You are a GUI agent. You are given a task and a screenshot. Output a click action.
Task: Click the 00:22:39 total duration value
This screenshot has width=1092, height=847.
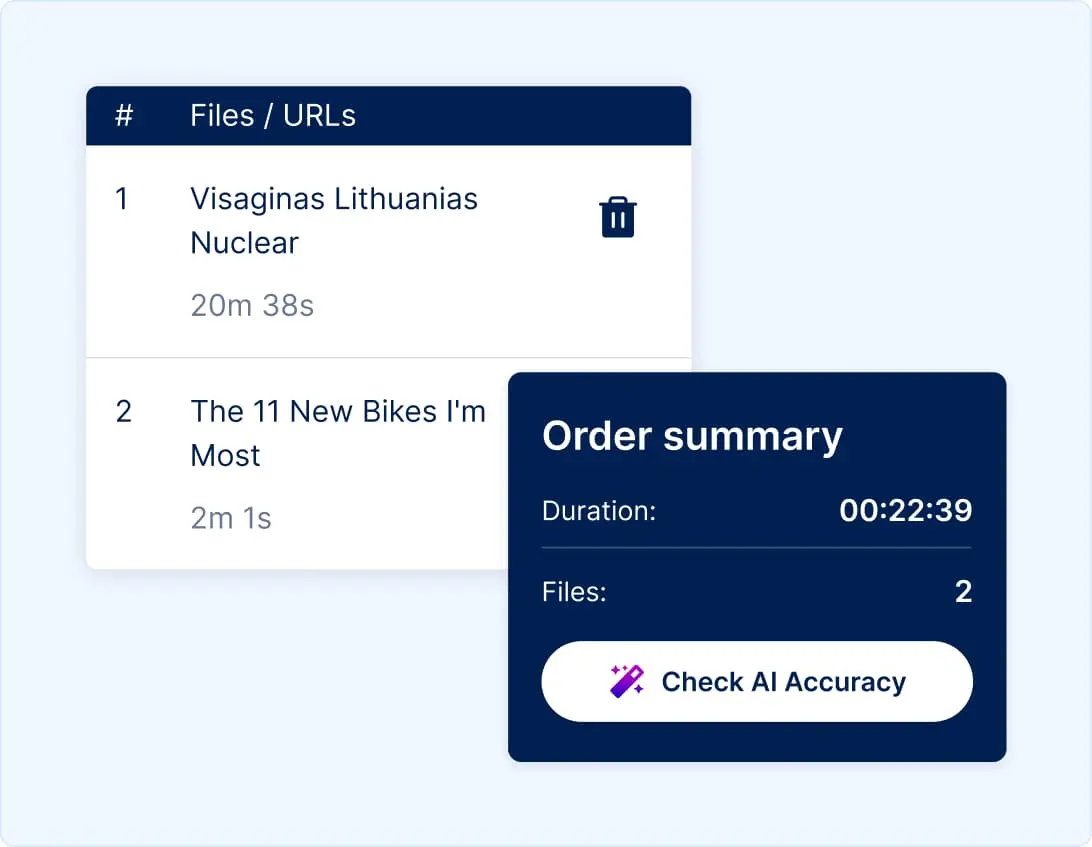pyautogui.click(x=904, y=510)
